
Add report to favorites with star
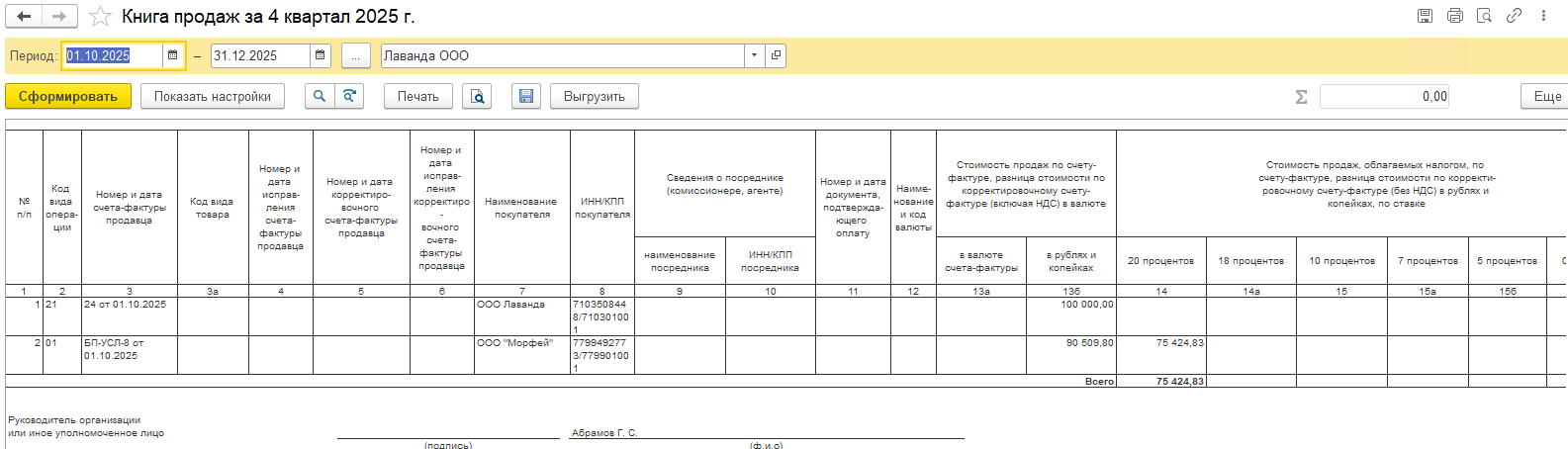pos(100,17)
